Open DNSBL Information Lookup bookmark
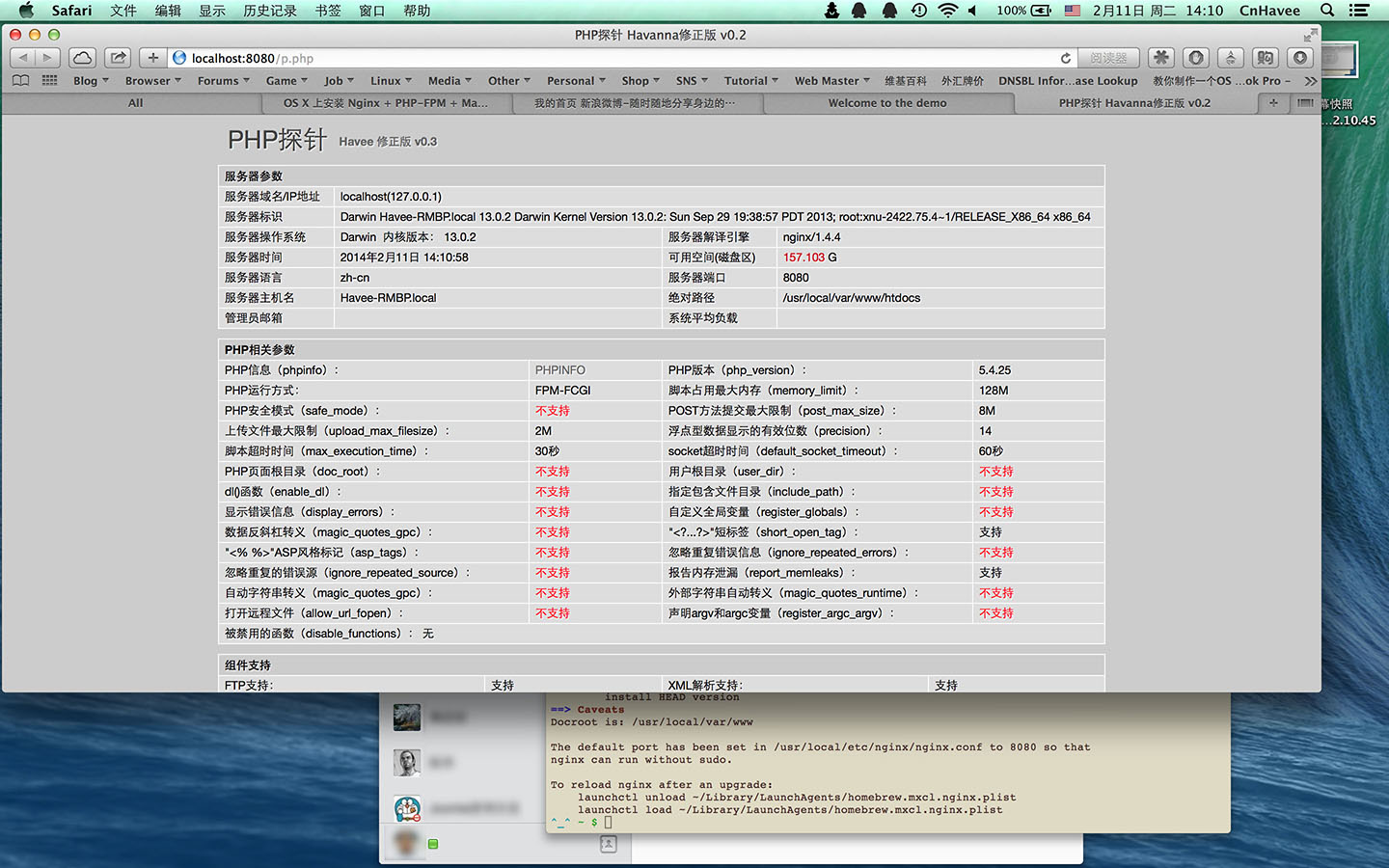The height and width of the screenshot is (868, 1389). click(x=1068, y=81)
